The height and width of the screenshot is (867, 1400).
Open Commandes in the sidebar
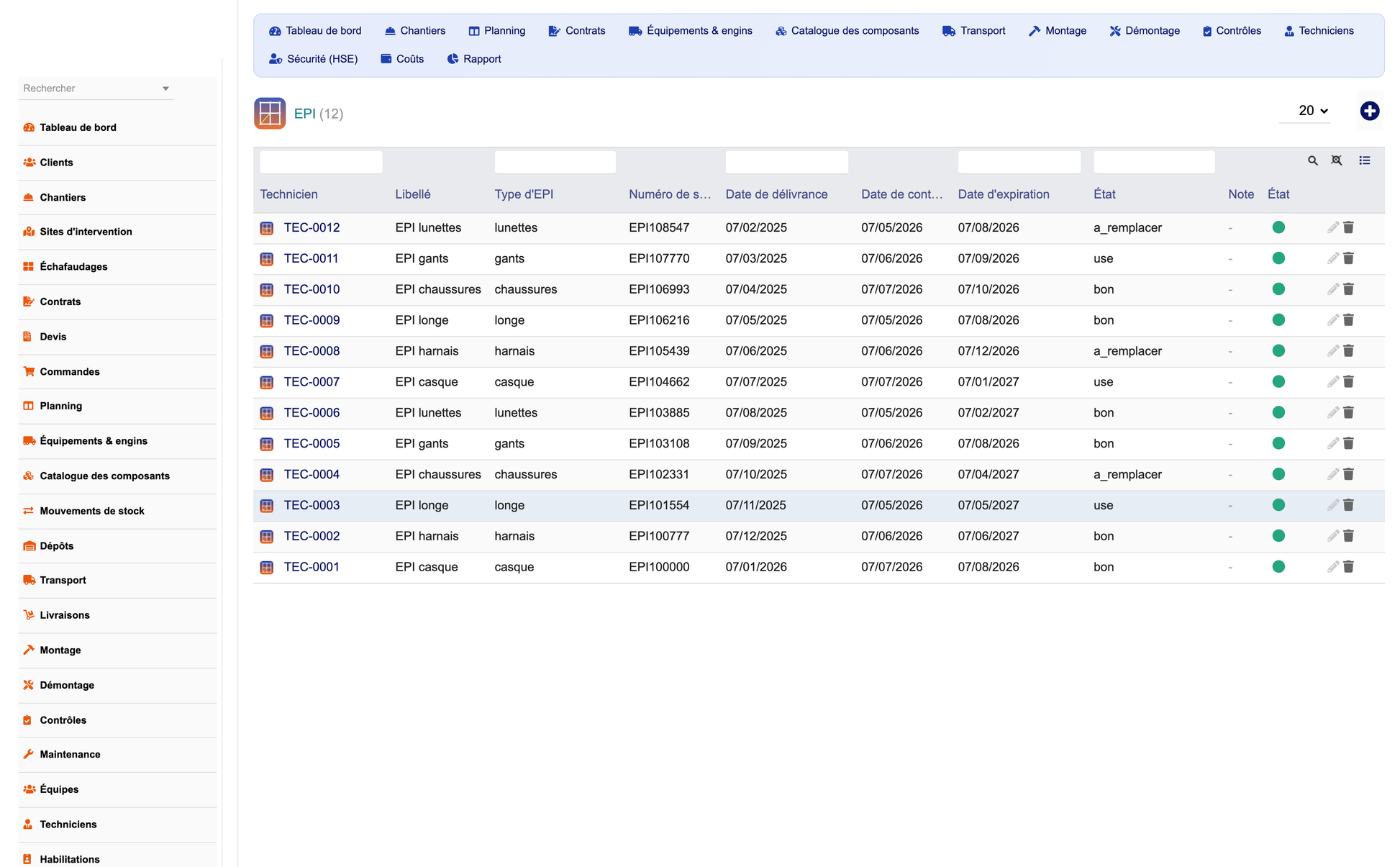pos(117,372)
